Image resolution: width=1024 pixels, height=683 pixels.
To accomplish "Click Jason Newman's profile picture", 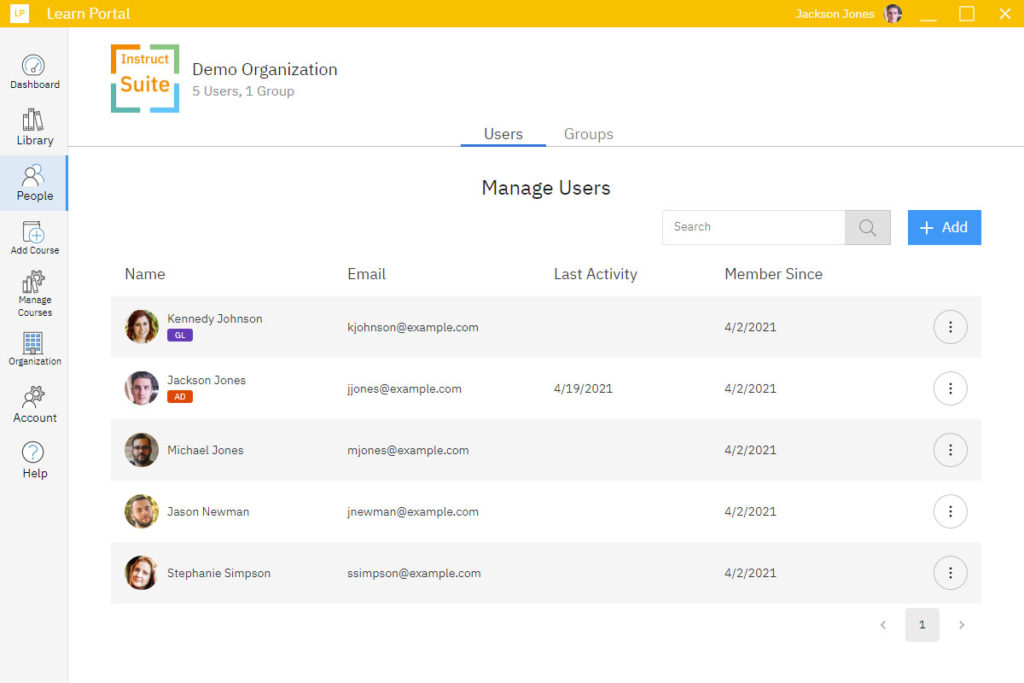I will [141, 511].
